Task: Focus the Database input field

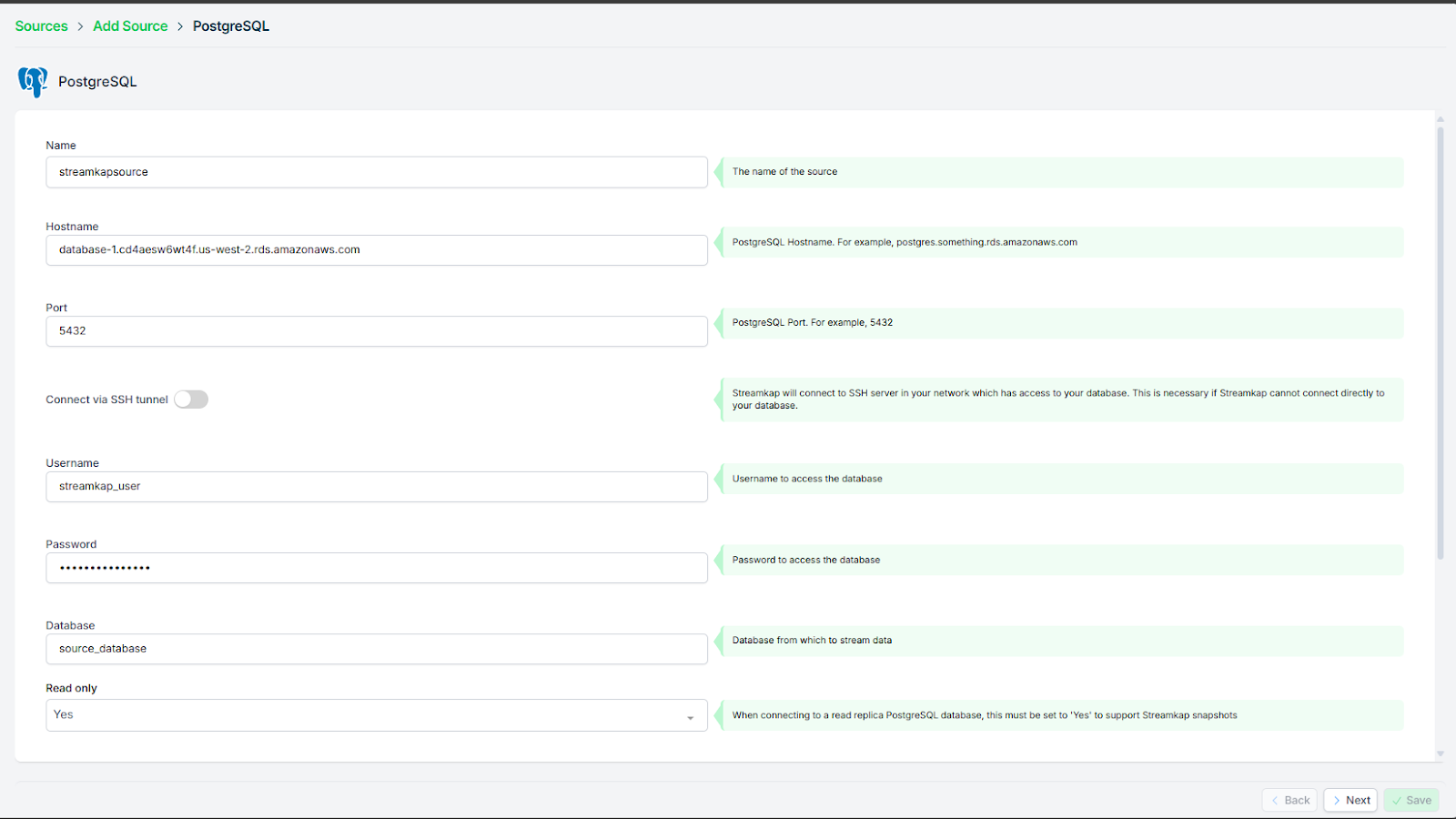Action: click(x=377, y=649)
